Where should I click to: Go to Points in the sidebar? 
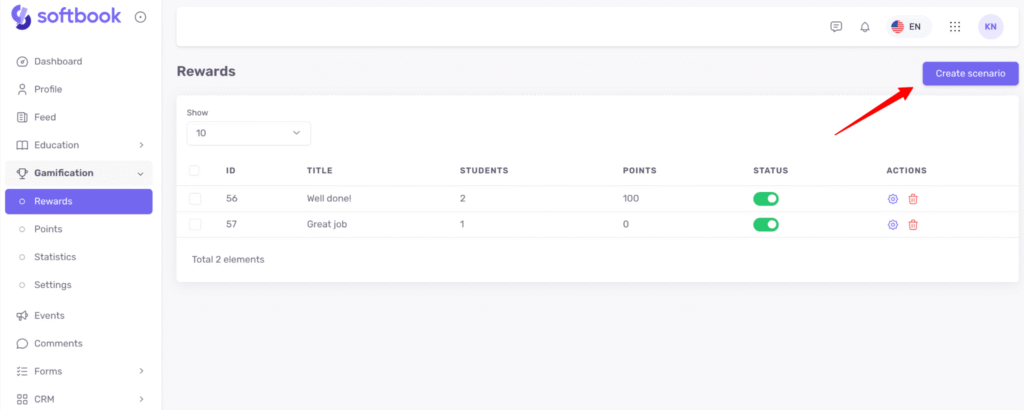coord(48,229)
